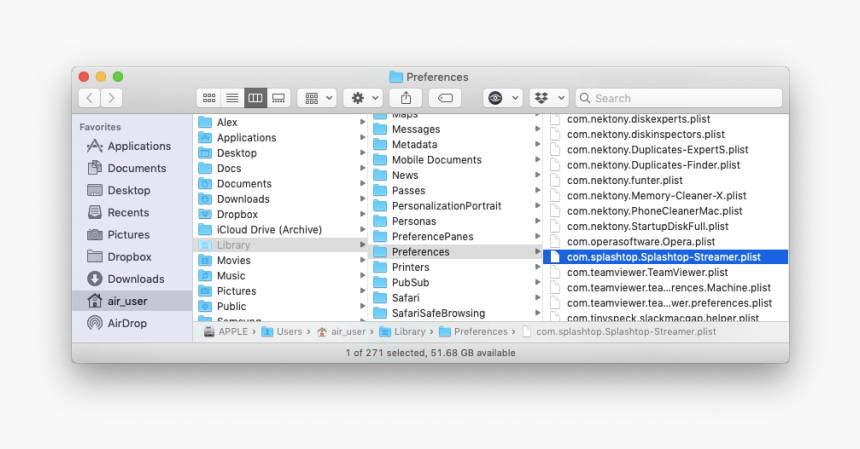
Task: Select the Printers folder
Action: tap(456, 268)
